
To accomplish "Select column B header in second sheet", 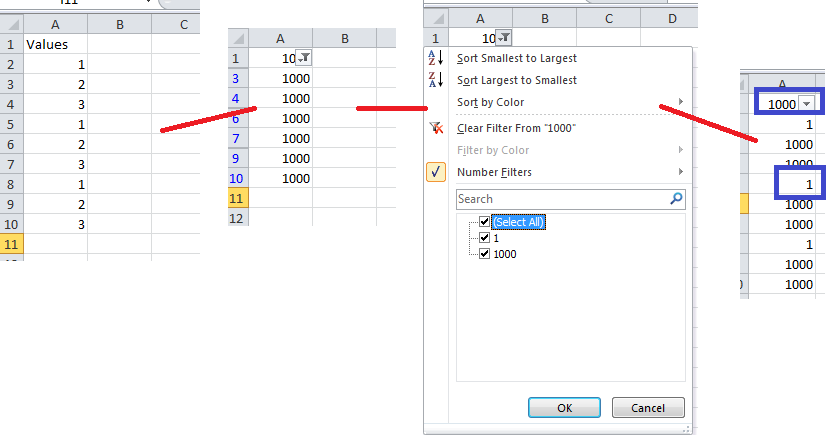I will (x=345, y=39).
